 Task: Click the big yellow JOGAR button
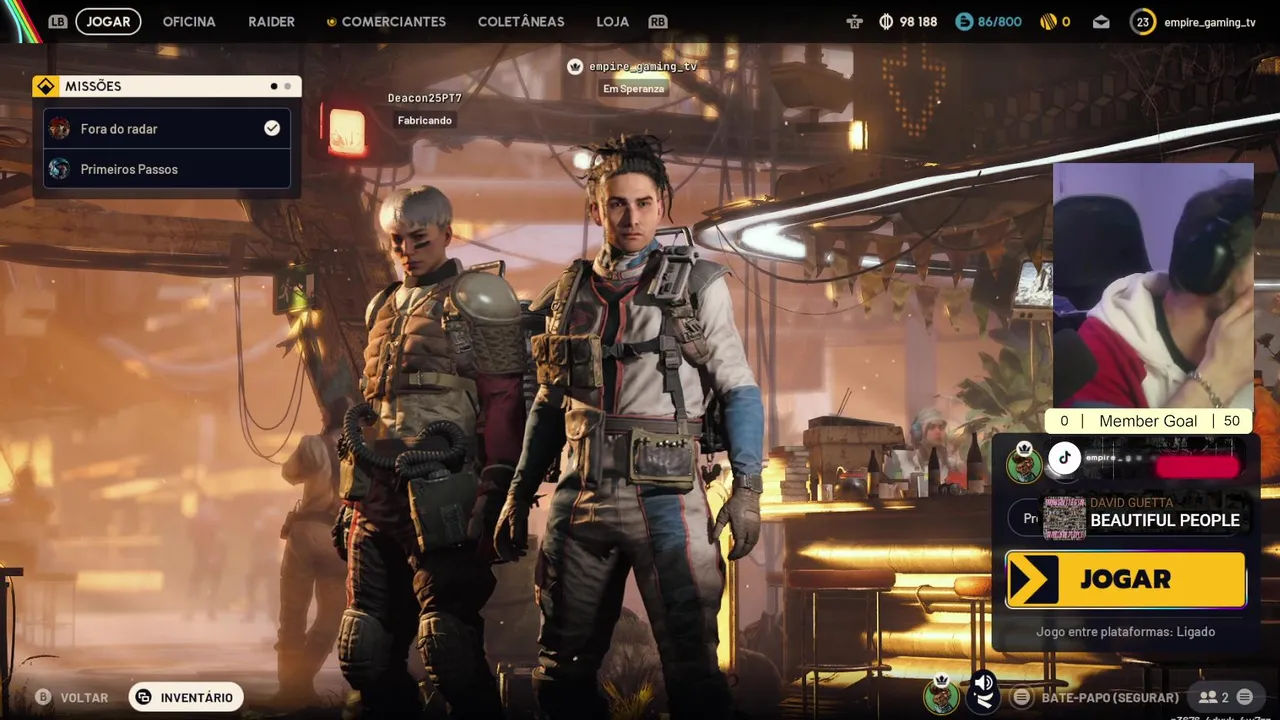tap(1126, 579)
